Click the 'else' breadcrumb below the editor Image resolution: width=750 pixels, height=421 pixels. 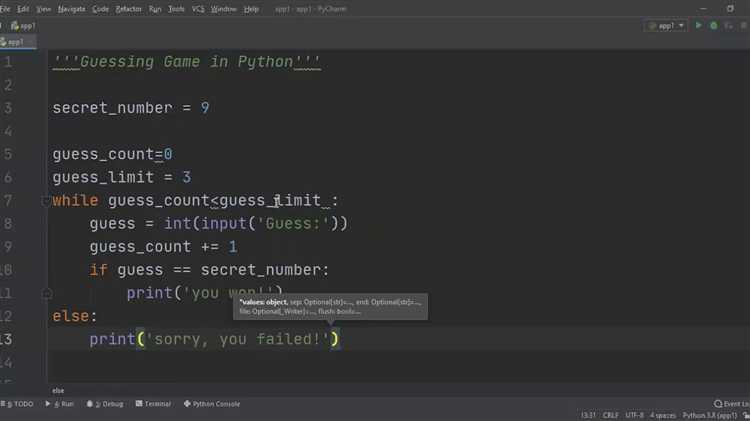58,390
